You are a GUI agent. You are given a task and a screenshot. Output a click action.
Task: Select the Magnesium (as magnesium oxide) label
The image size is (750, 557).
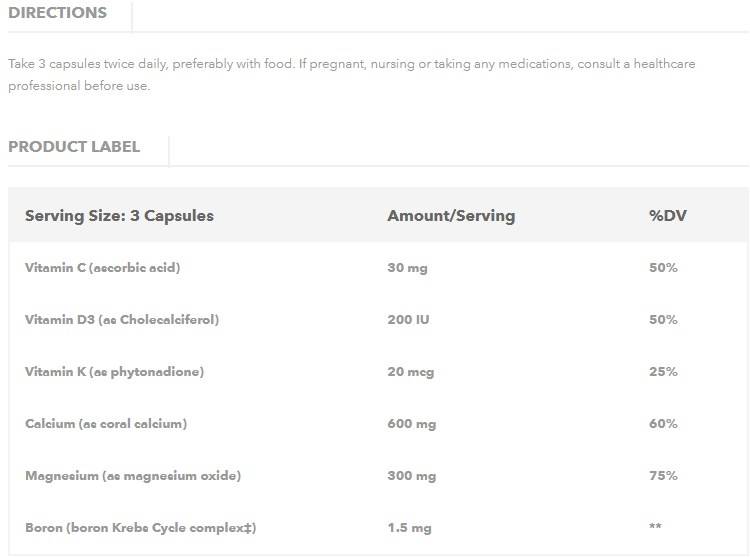tap(133, 475)
